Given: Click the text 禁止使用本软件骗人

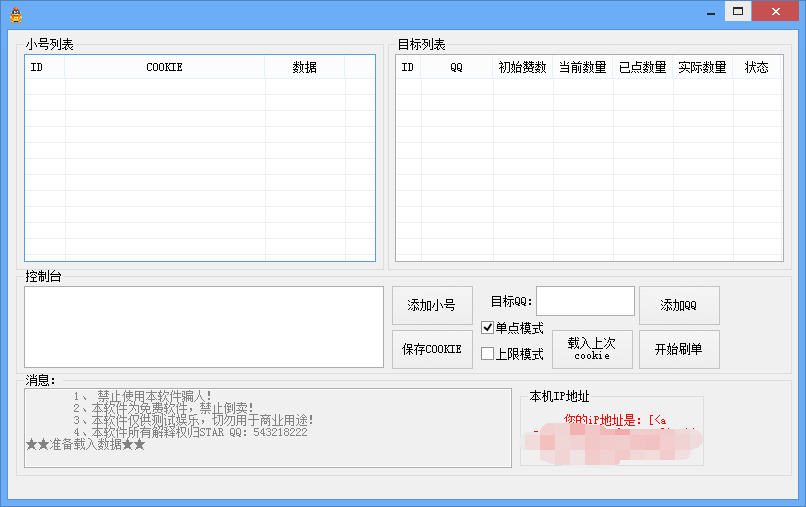Looking at the screenshot, I should click(152, 396).
